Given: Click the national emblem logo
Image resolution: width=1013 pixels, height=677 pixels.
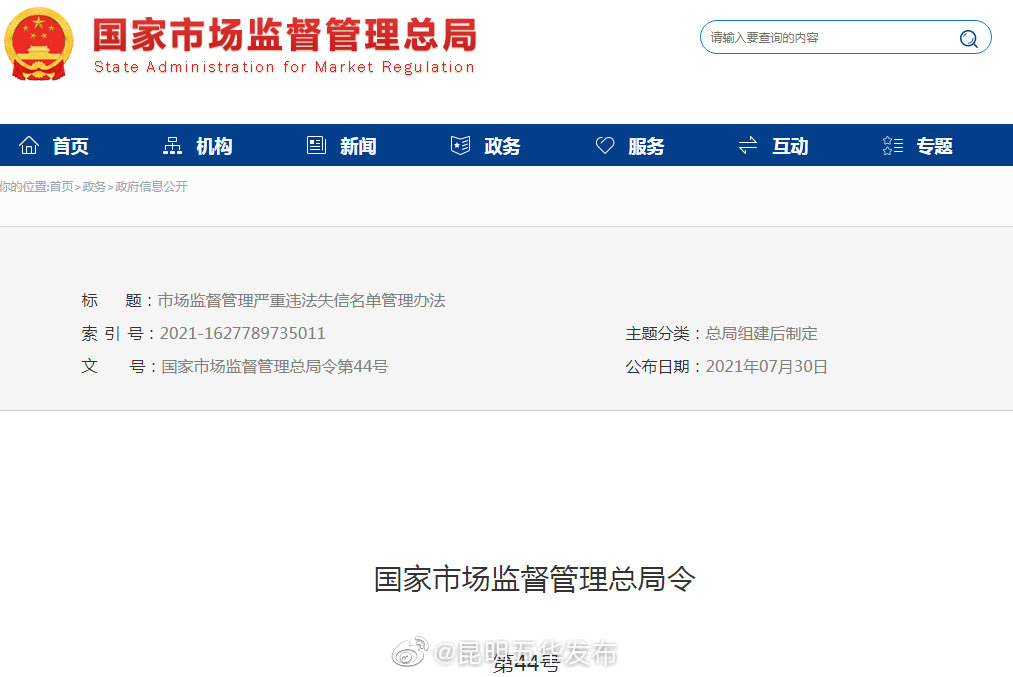Looking at the screenshot, I should click(x=38, y=44).
